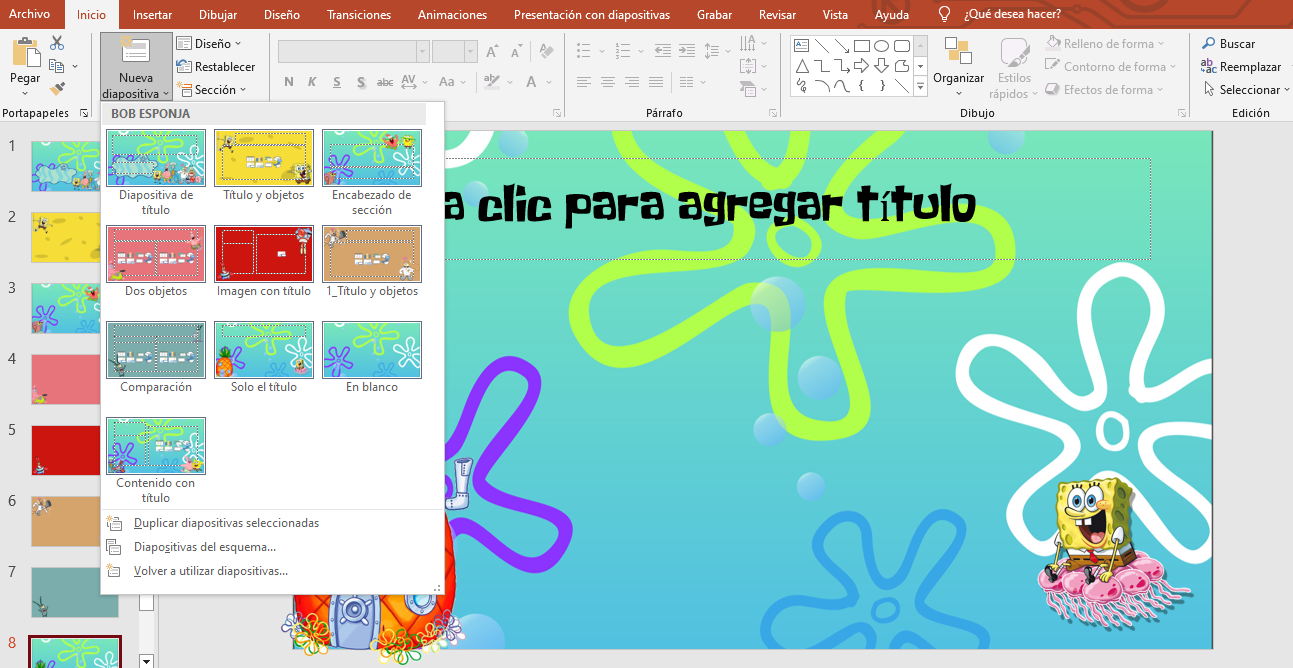The width and height of the screenshot is (1293, 668).
Task: Click the Reemplazar icon
Action: coord(1209,66)
